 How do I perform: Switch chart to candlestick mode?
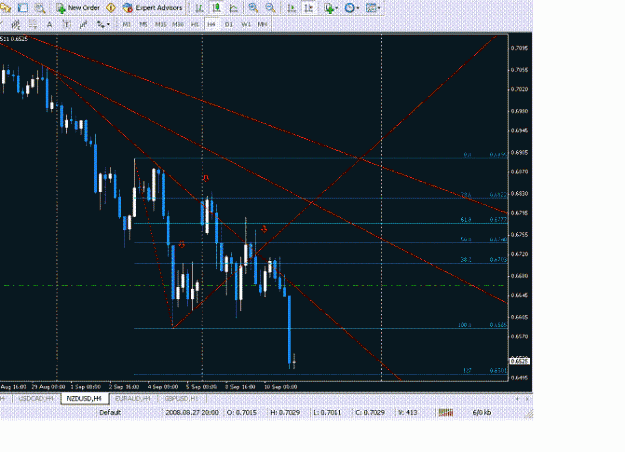(217, 8)
